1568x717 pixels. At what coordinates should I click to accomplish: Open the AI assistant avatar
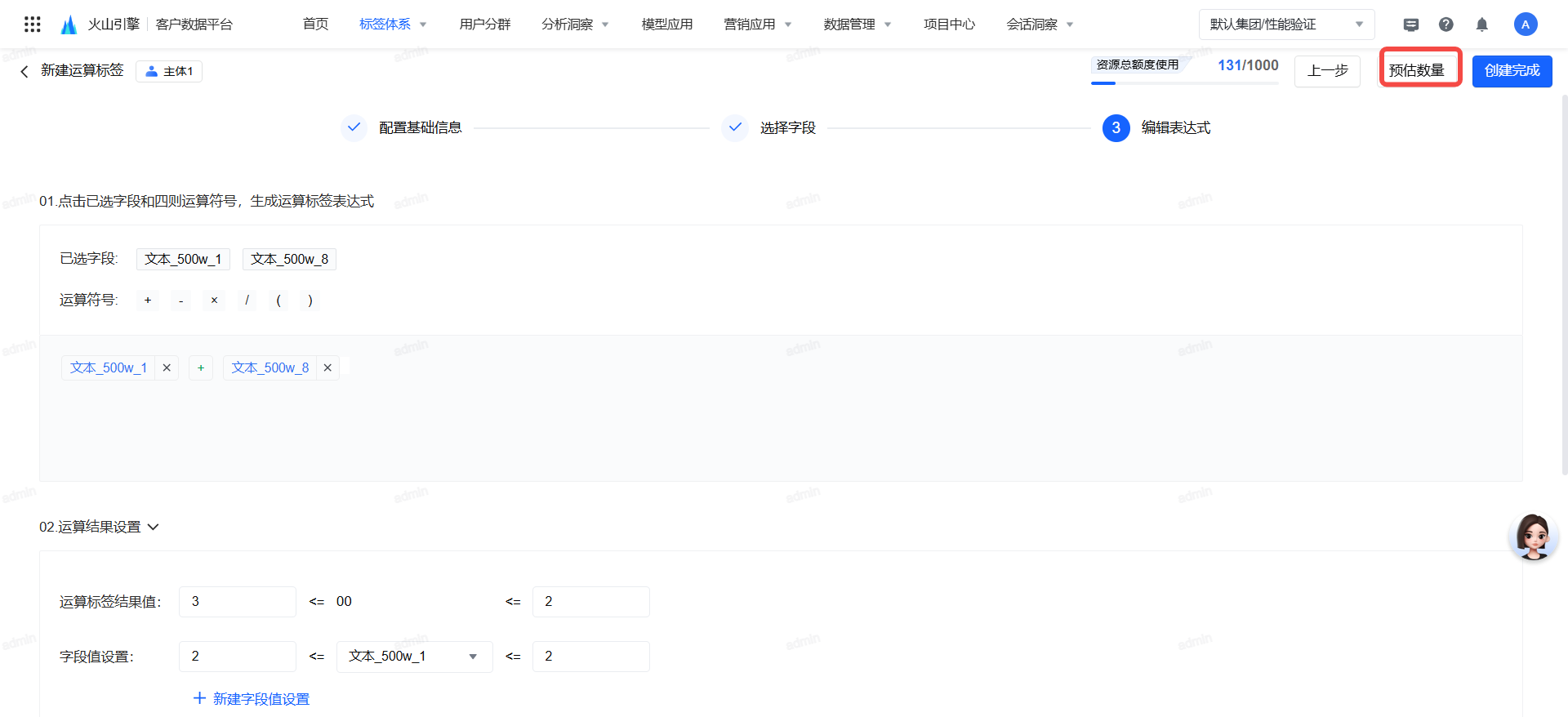click(1533, 537)
